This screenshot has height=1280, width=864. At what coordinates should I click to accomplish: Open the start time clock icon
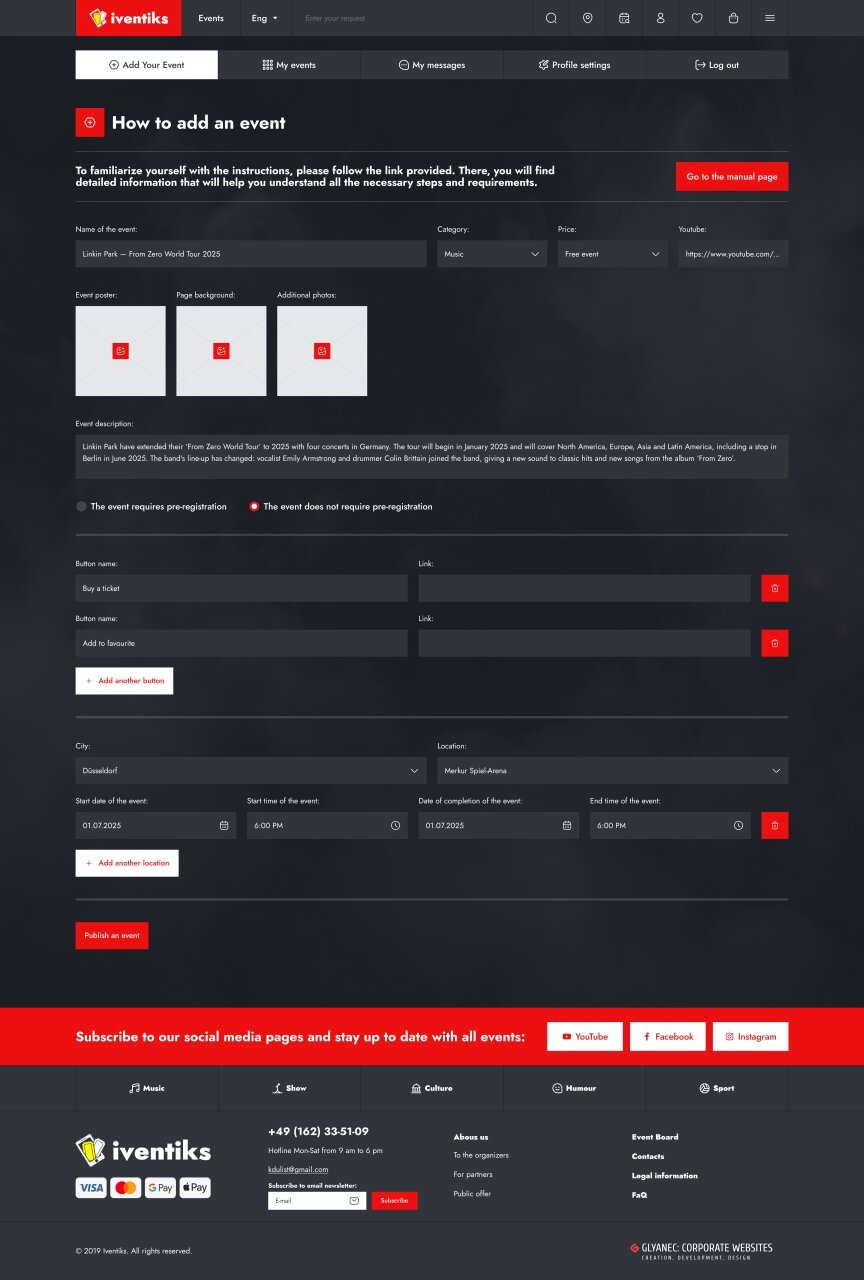395,826
